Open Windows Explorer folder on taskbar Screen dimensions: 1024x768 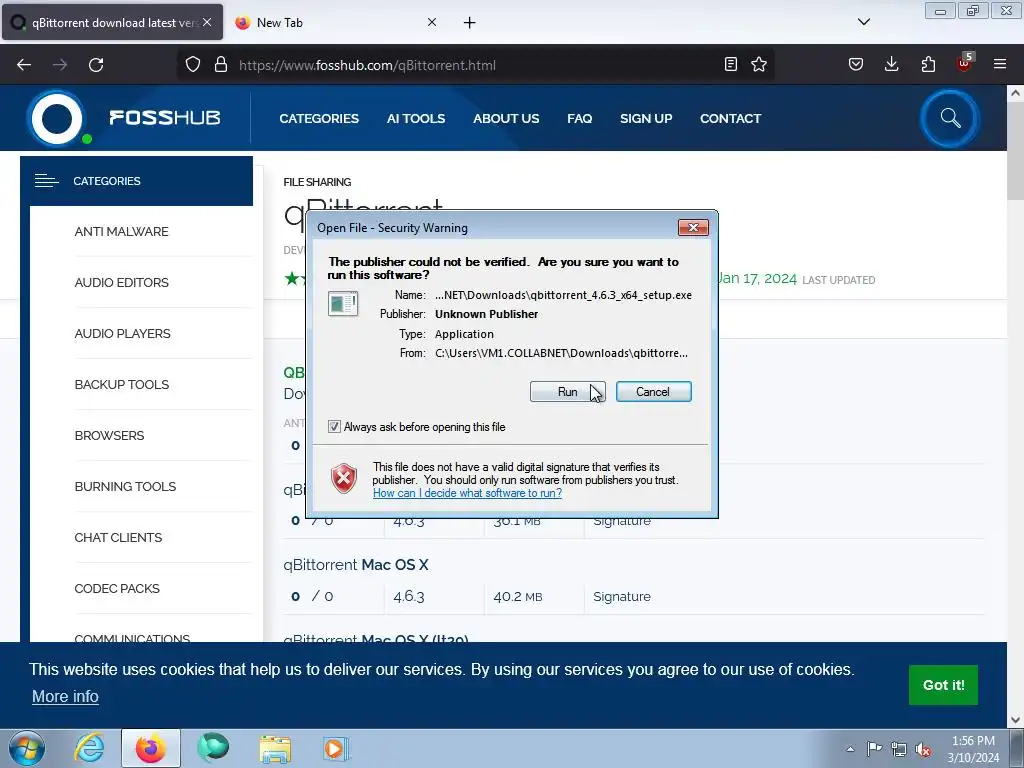pyautogui.click(x=275, y=748)
